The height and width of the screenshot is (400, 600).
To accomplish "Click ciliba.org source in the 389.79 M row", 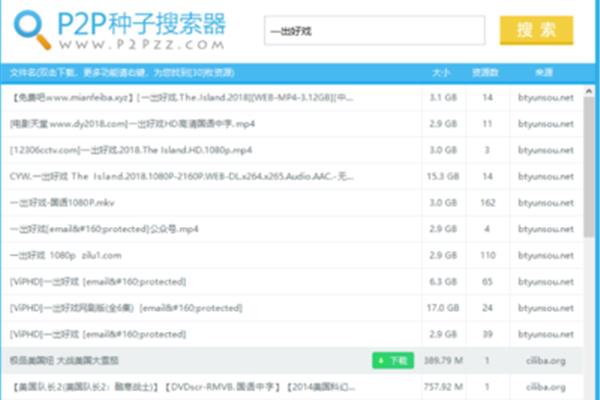I will [x=546, y=361].
